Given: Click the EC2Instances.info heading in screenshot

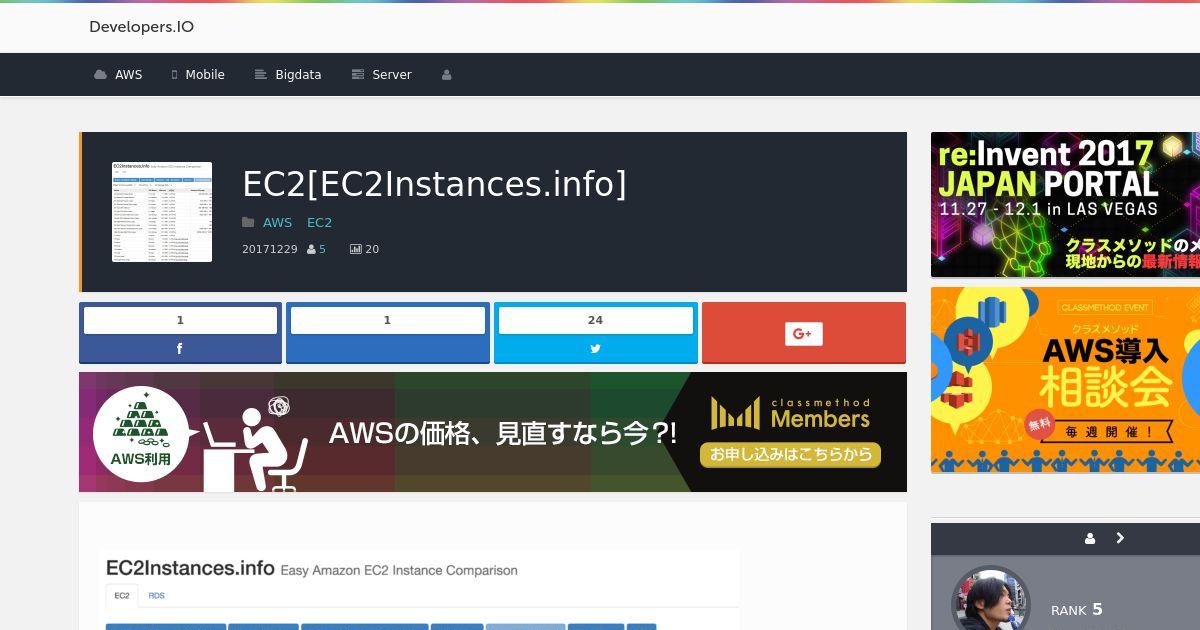Looking at the screenshot, I should click(190, 568).
